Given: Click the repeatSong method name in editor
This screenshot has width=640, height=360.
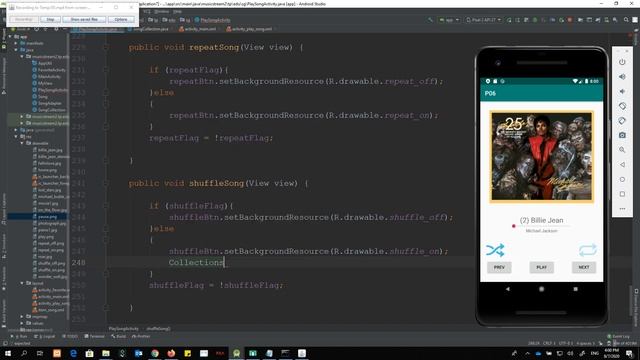Looking at the screenshot, I should click(214, 47).
